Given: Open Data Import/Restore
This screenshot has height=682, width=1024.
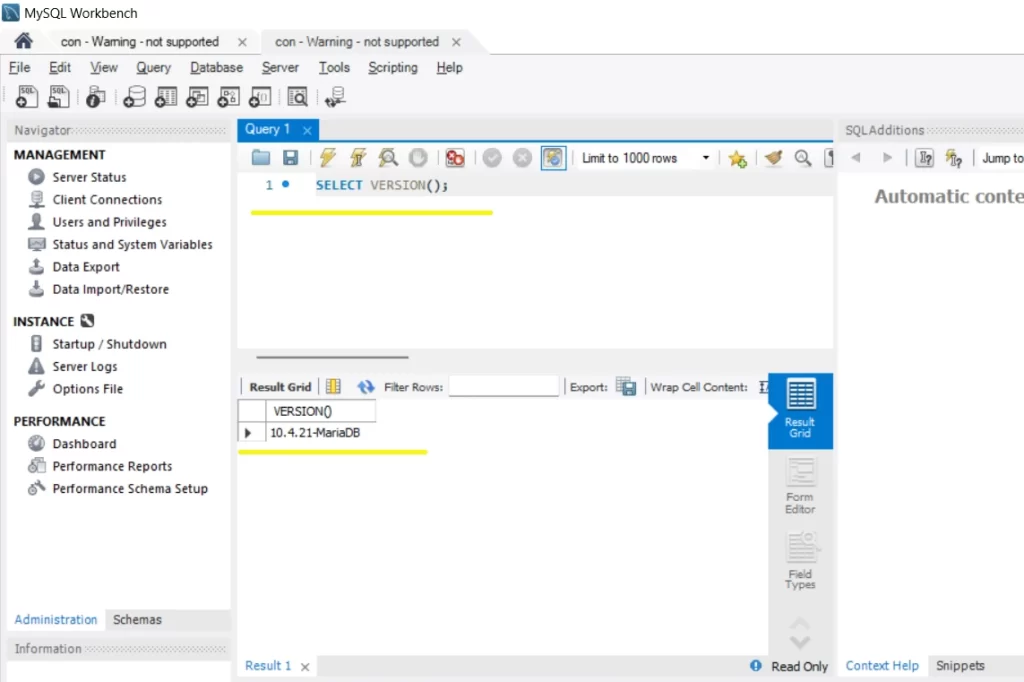Looking at the screenshot, I should pos(110,289).
